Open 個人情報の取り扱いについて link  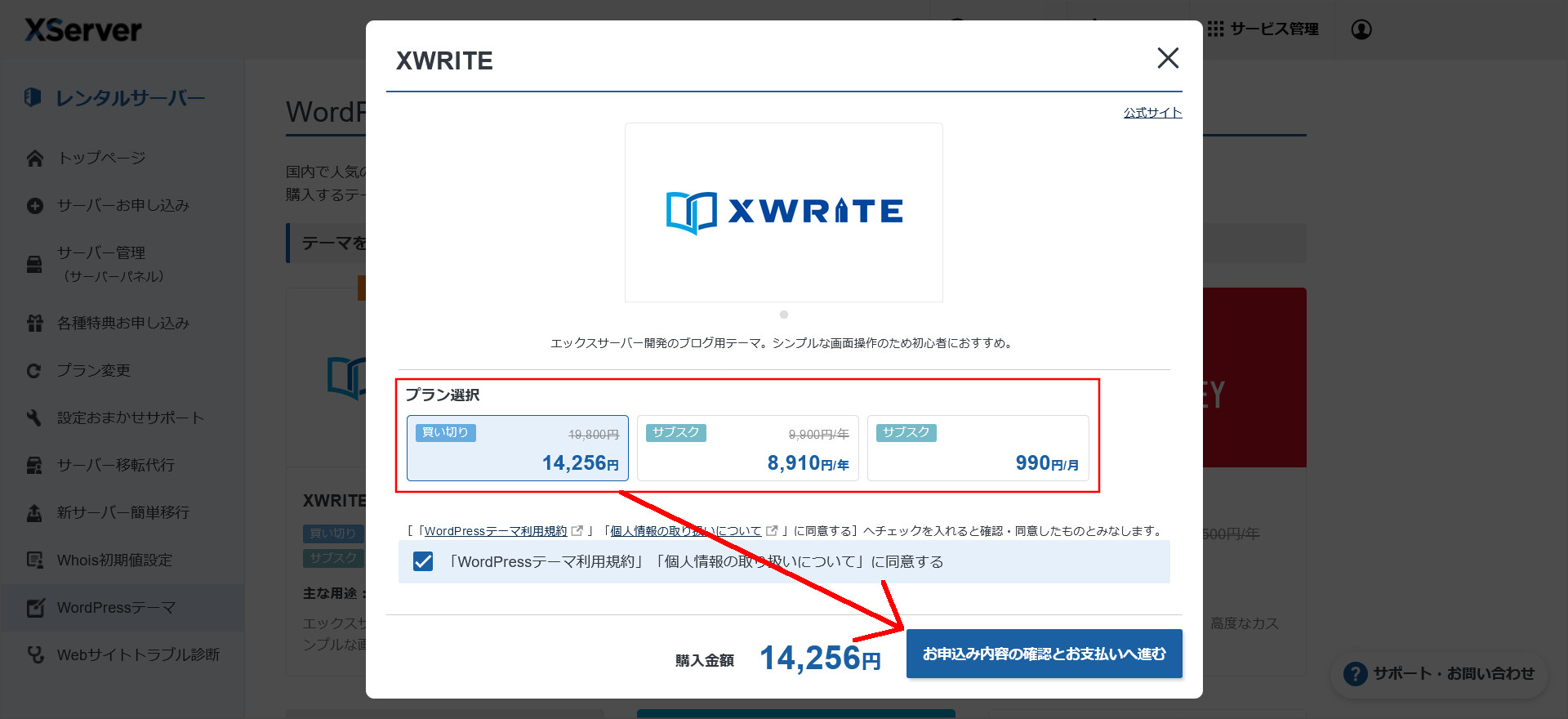(x=685, y=531)
